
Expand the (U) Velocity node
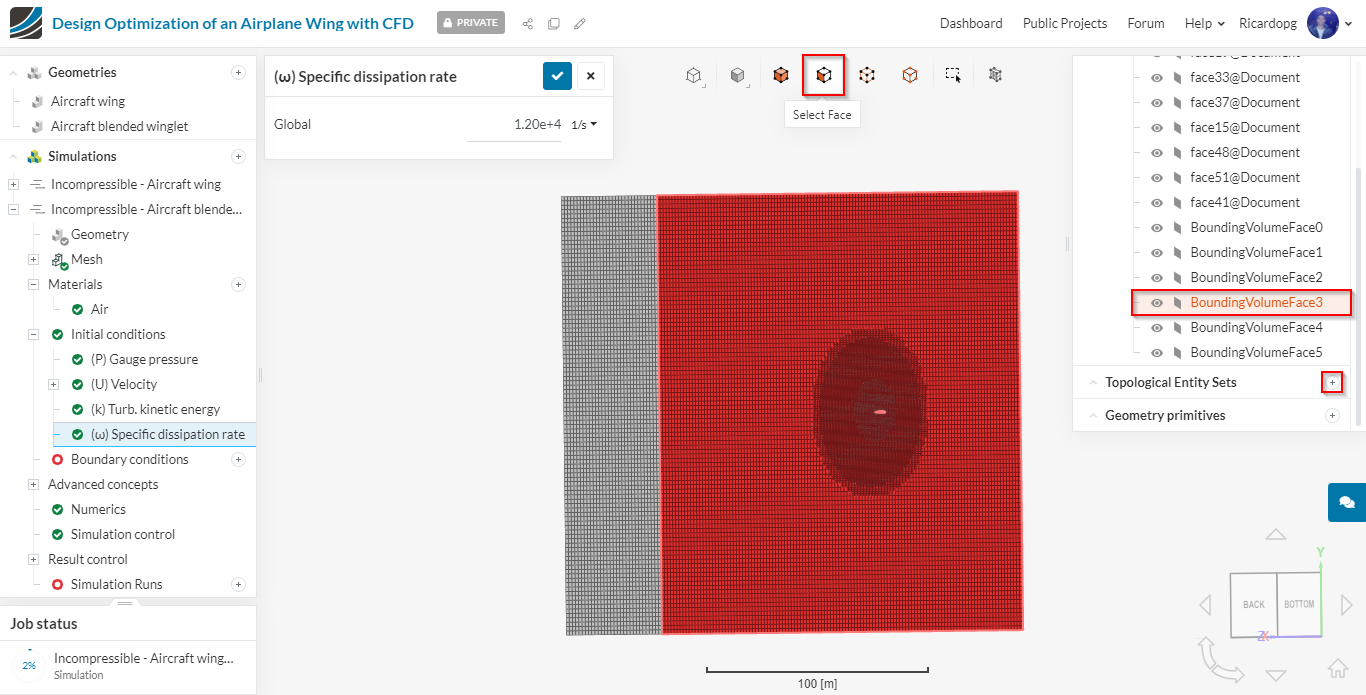coord(53,384)
